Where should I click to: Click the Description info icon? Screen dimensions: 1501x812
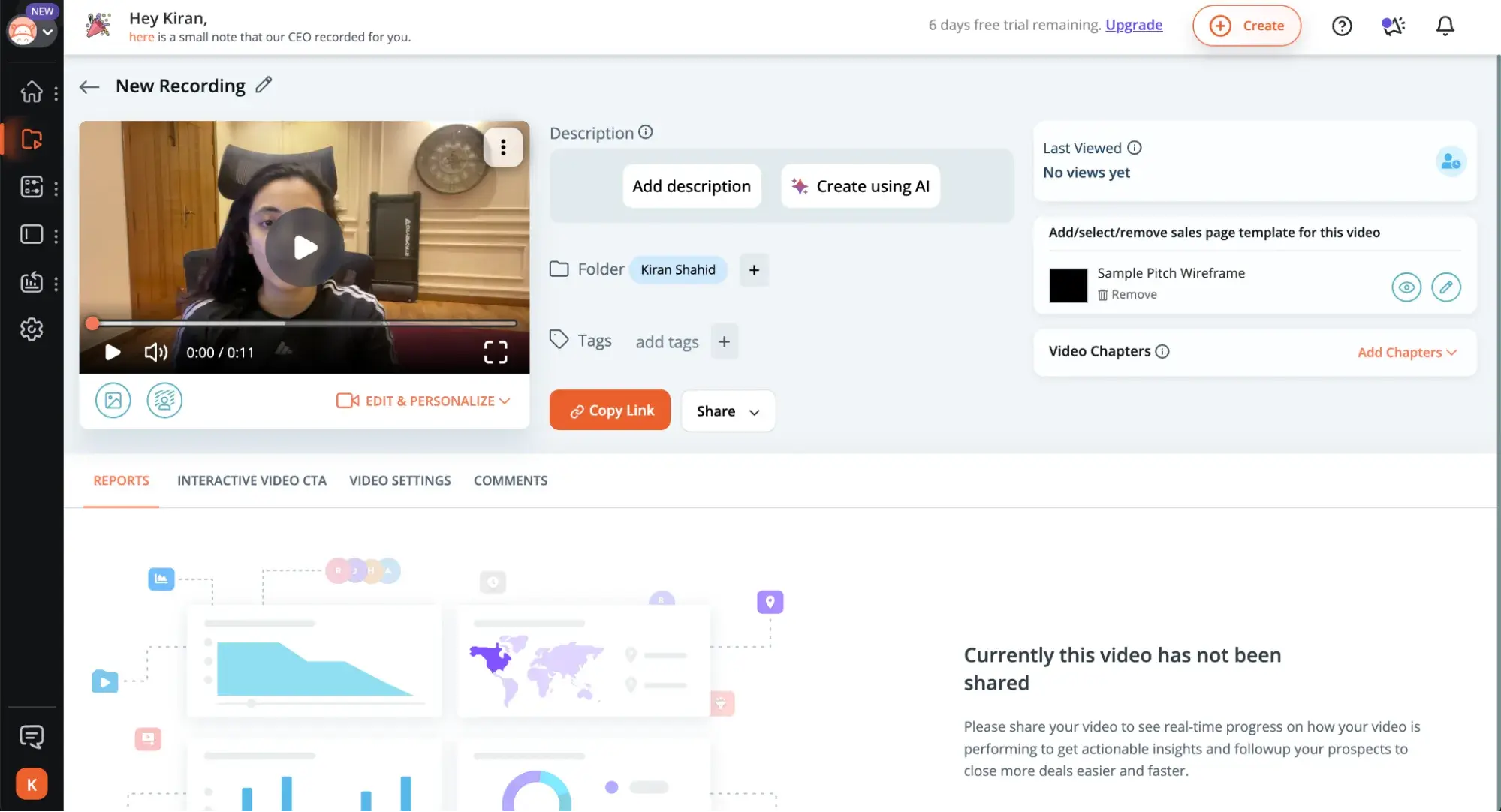point(646,132)
